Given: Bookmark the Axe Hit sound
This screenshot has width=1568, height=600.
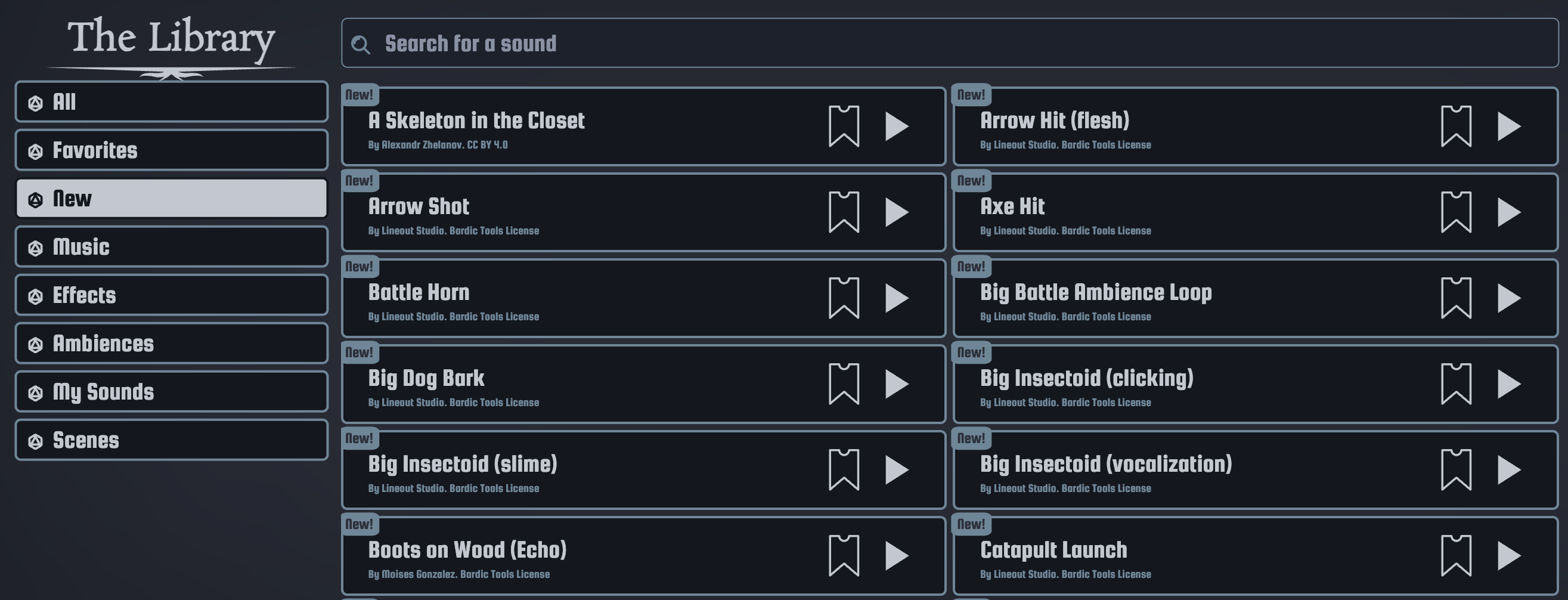Looking at the screenshot, I should [1456, 212].
